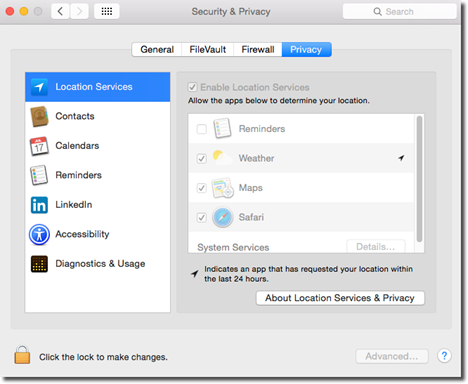Select Calendars label in sidebar

[77, 146]
